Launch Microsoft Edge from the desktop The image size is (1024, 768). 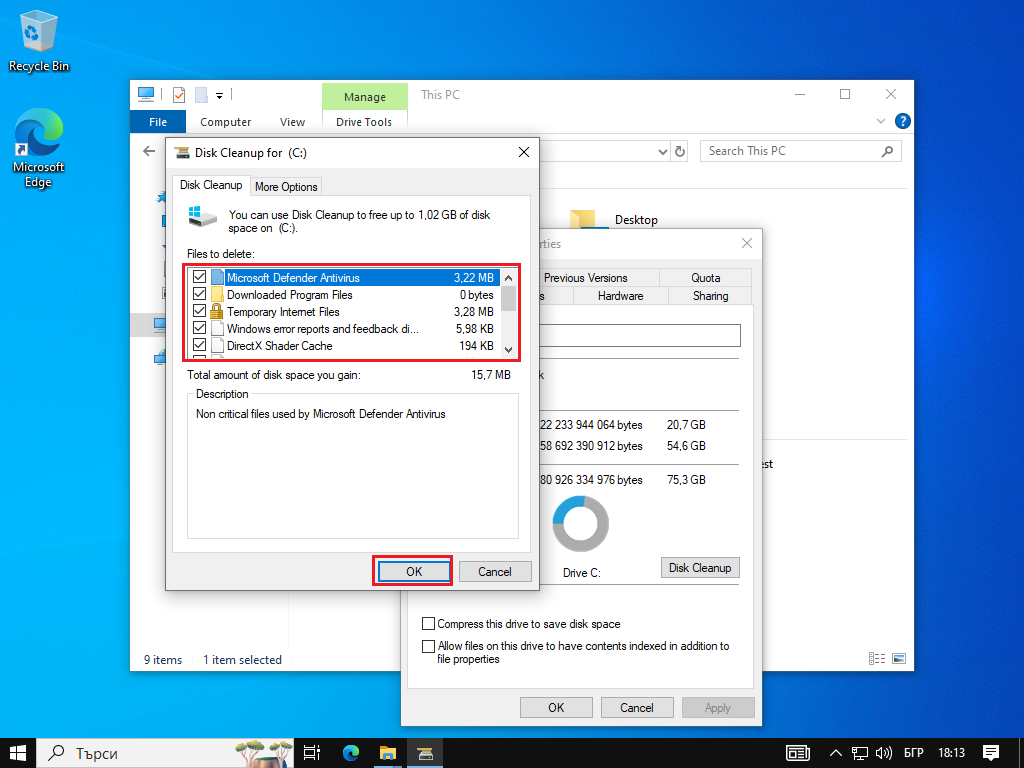(x=39, y=149)
